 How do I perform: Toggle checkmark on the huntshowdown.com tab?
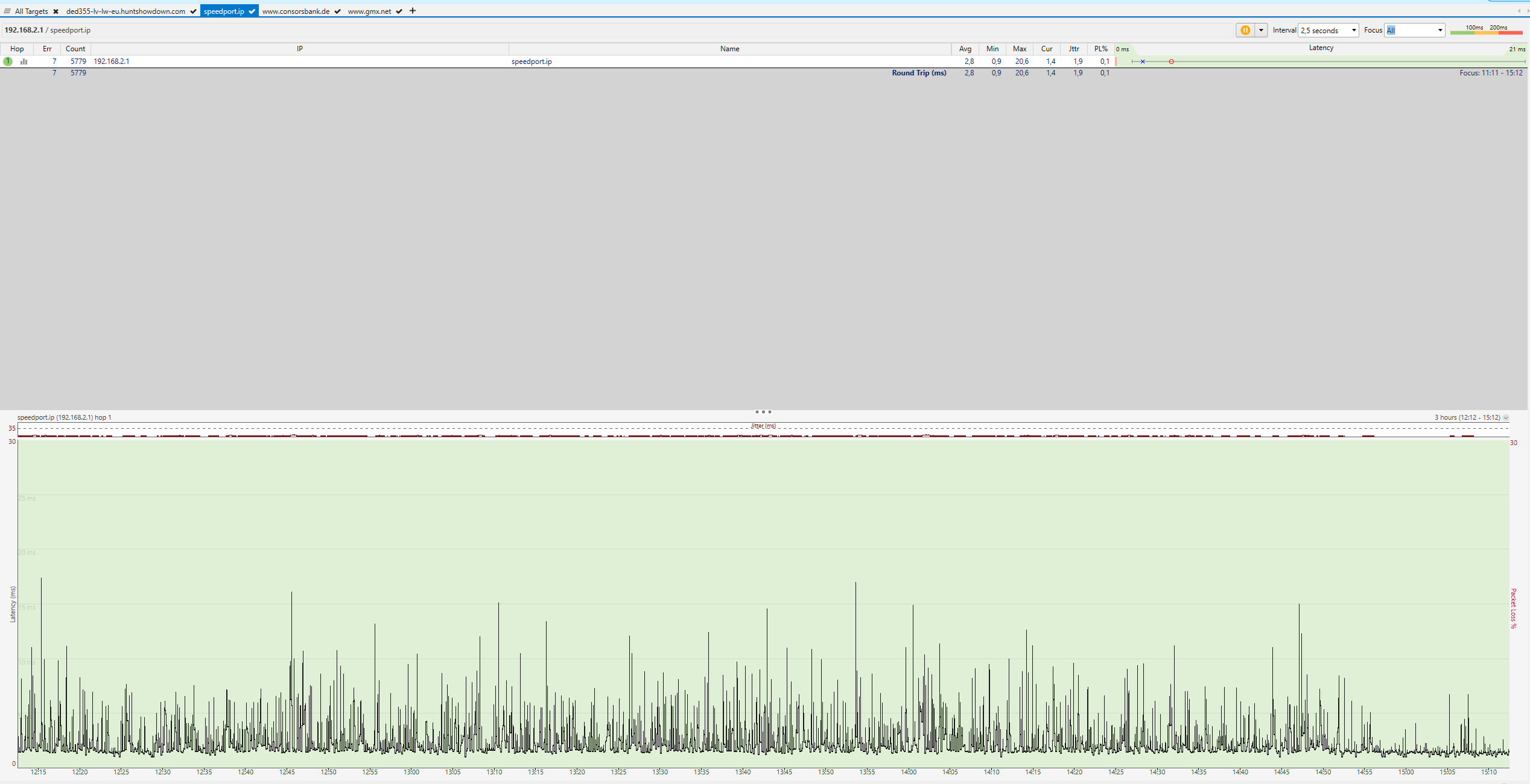(x=193, y=11)
